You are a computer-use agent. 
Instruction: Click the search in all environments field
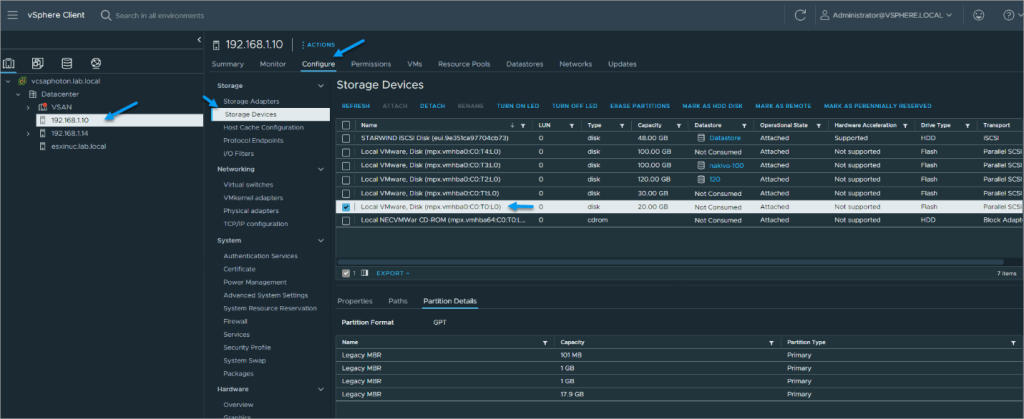pos(160,15)
